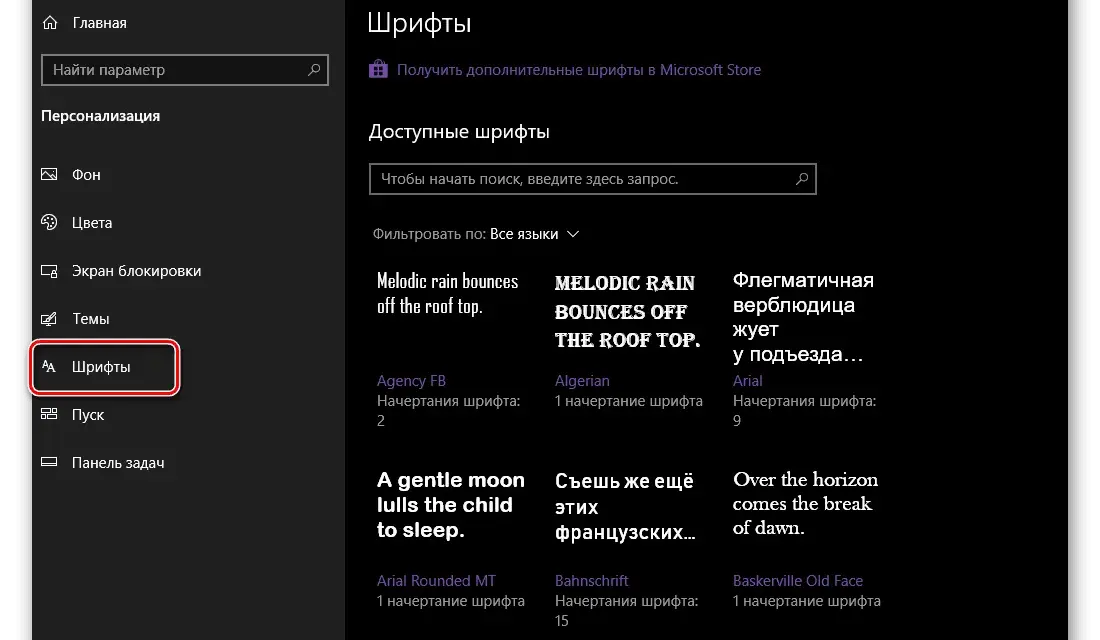The height and width of the screenshot is (640, 1100).
Task: Click the Пуск tiles icon
Action: pyautogui.click(x=49, y=414)
